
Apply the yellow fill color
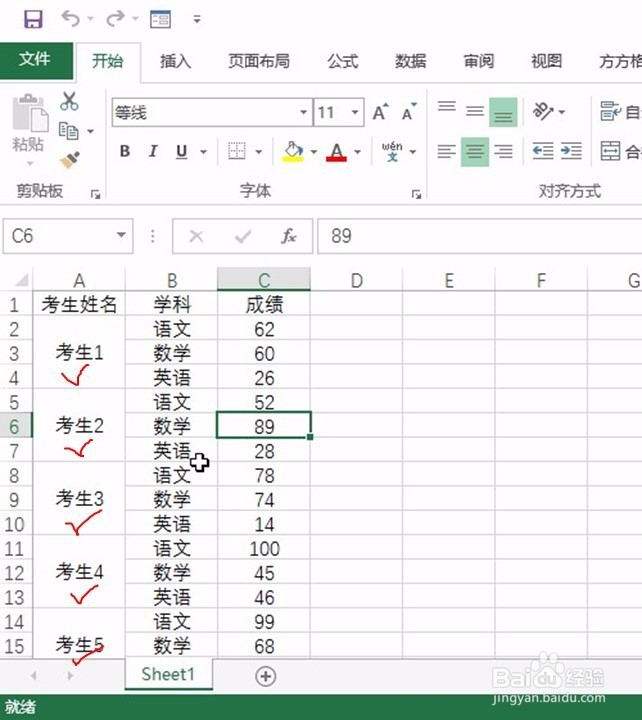click(293, 151)
